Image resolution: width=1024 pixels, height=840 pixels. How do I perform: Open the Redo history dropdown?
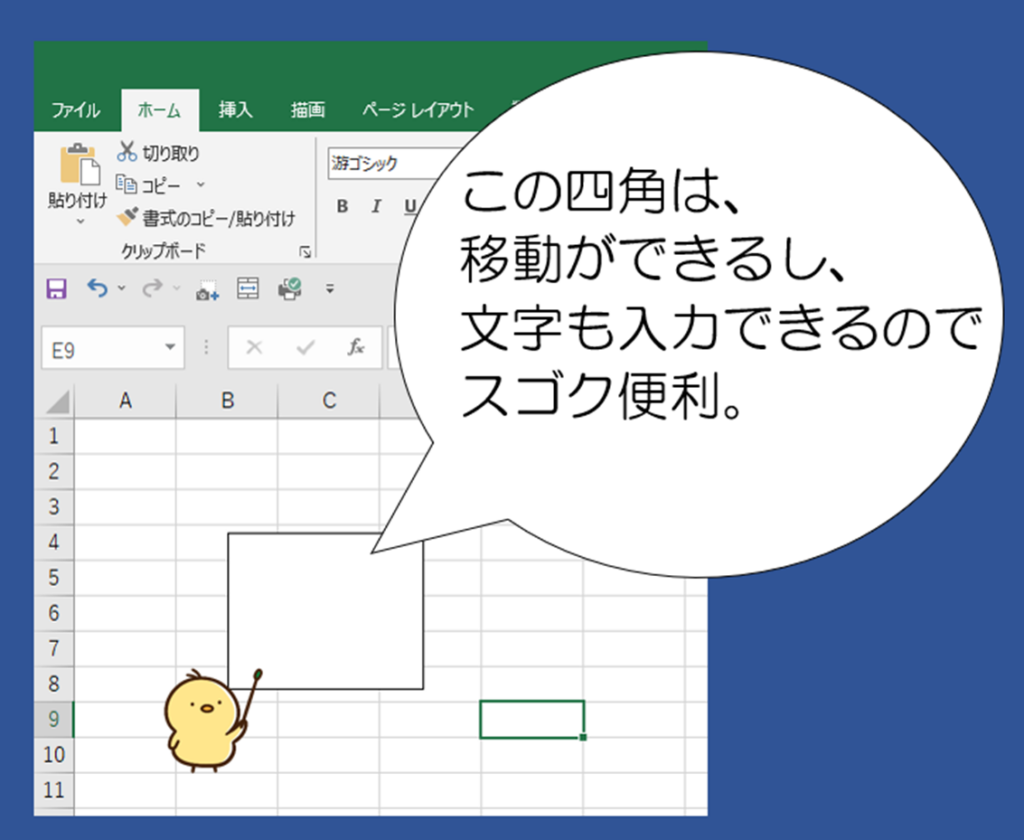click(x=176, y=287)
